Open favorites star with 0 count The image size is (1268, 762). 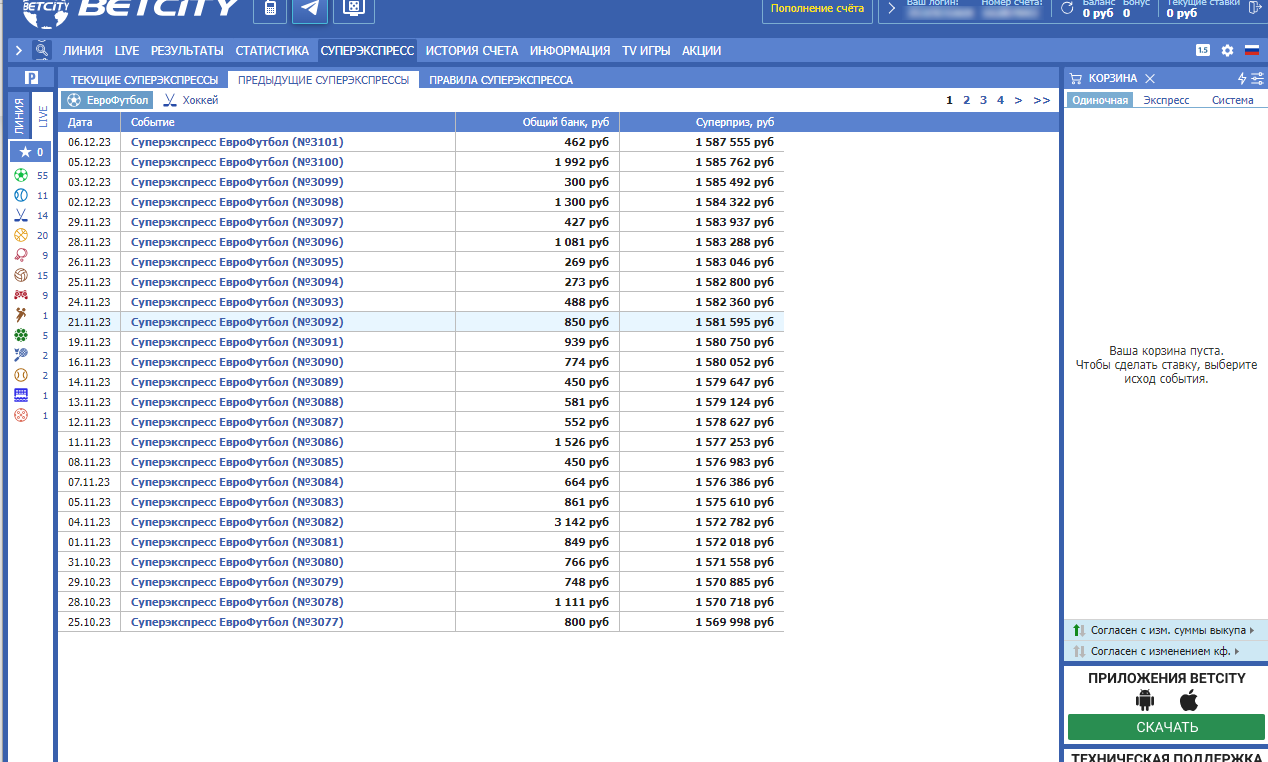click(30, 152)
